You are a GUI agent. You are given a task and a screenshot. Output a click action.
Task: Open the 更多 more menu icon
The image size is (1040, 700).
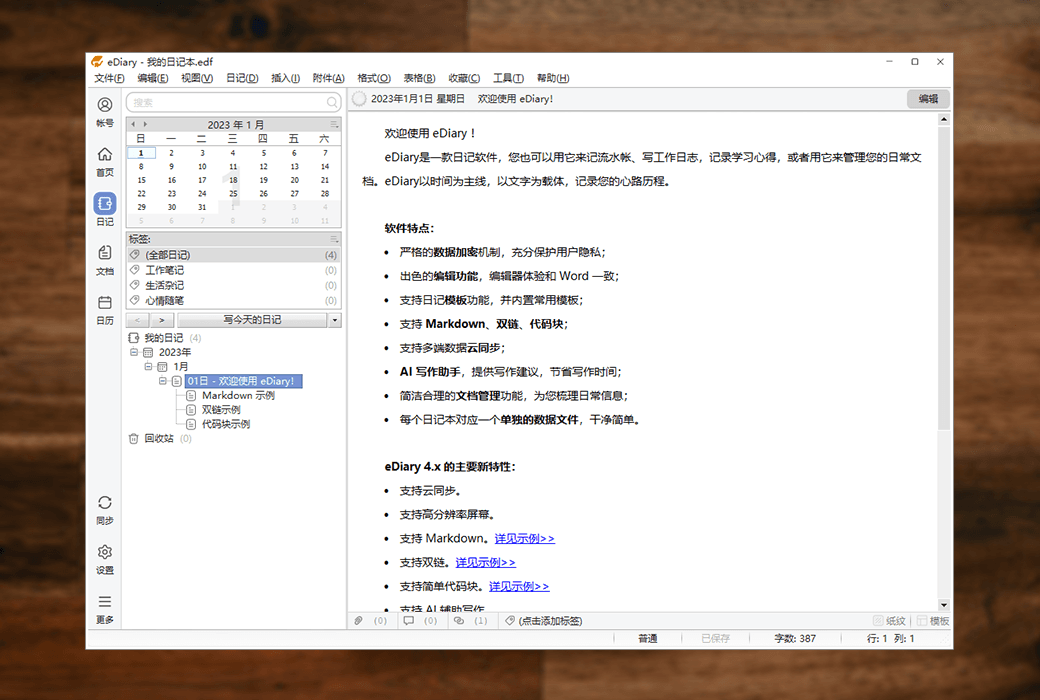point(105,602)
